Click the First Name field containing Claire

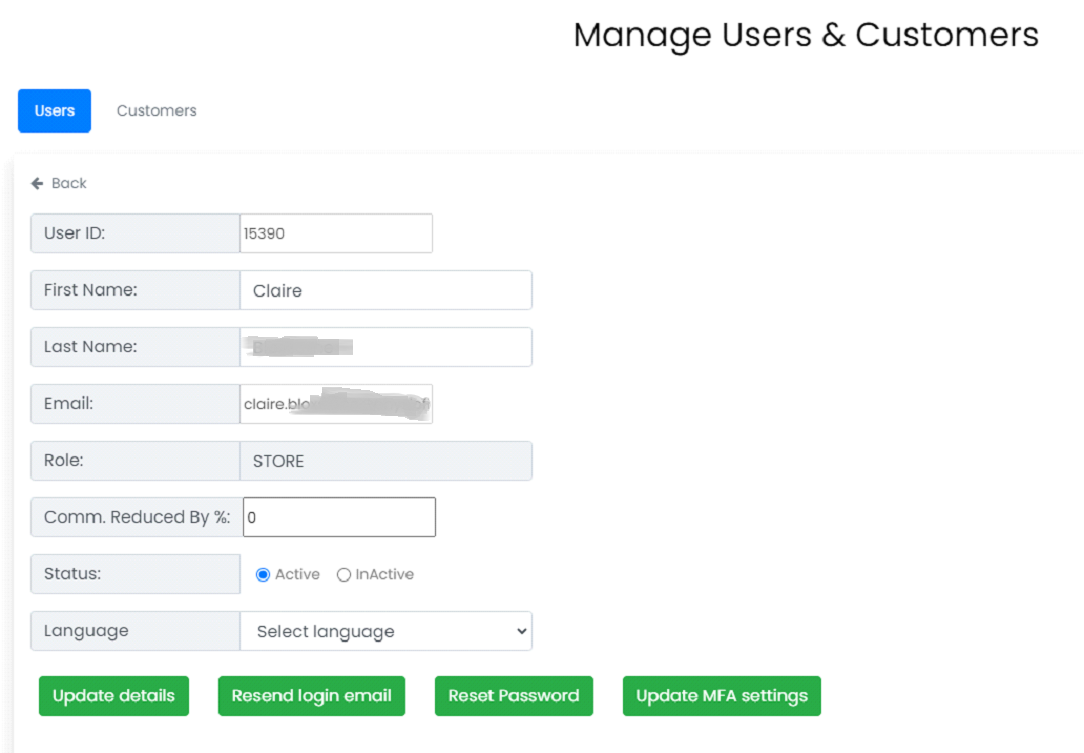pyautogui.click(x=385, y=291)
